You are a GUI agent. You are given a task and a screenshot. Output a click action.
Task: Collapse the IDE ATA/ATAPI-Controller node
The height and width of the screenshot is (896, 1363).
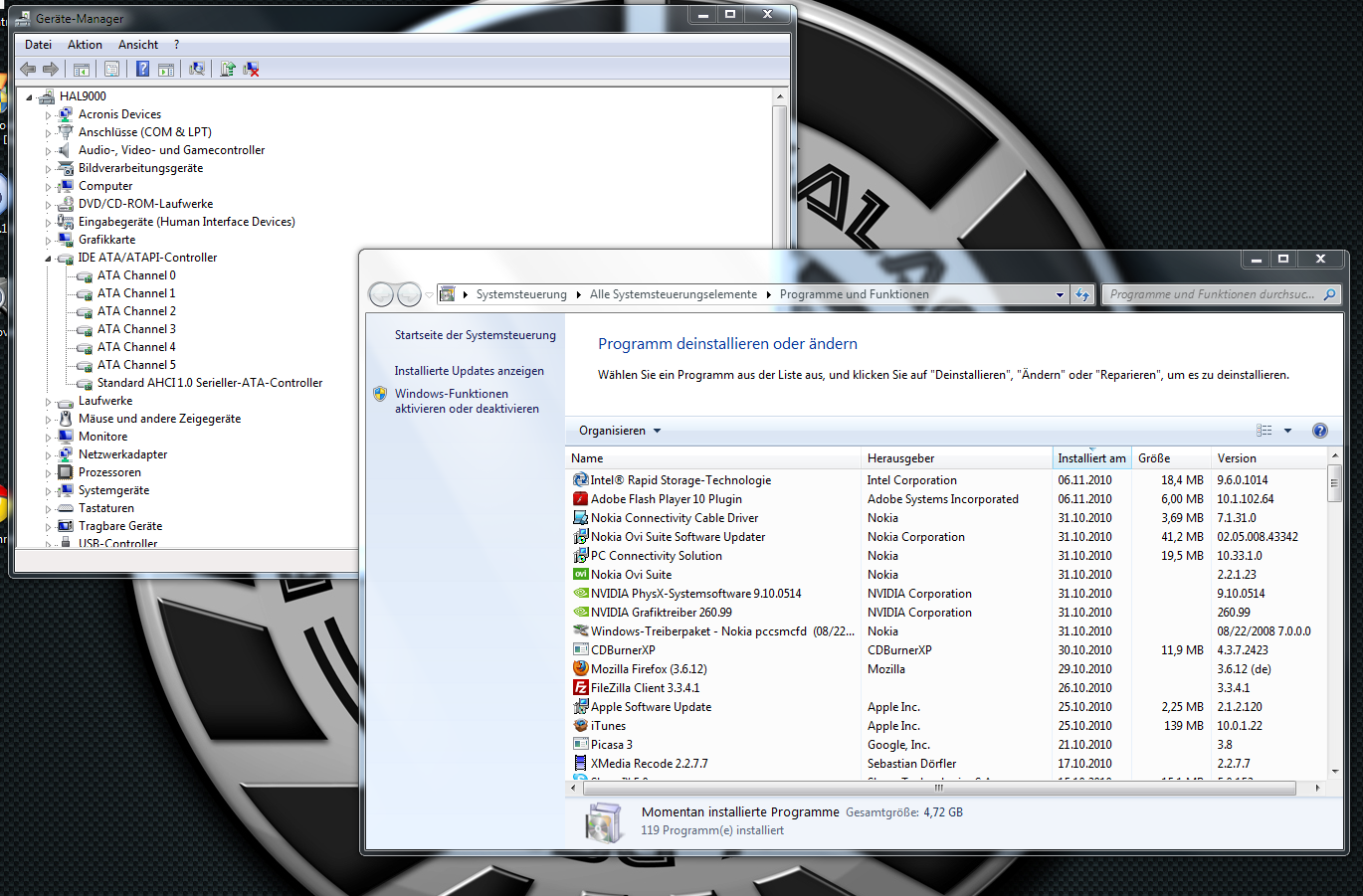[x=48, y=259]
